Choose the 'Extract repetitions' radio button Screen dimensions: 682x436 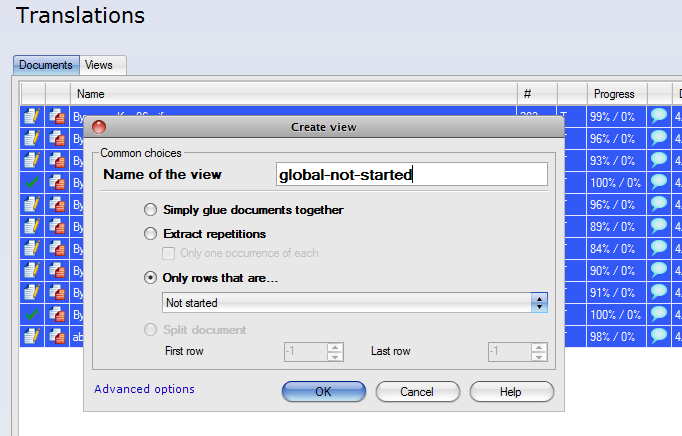tap(151, 233)
